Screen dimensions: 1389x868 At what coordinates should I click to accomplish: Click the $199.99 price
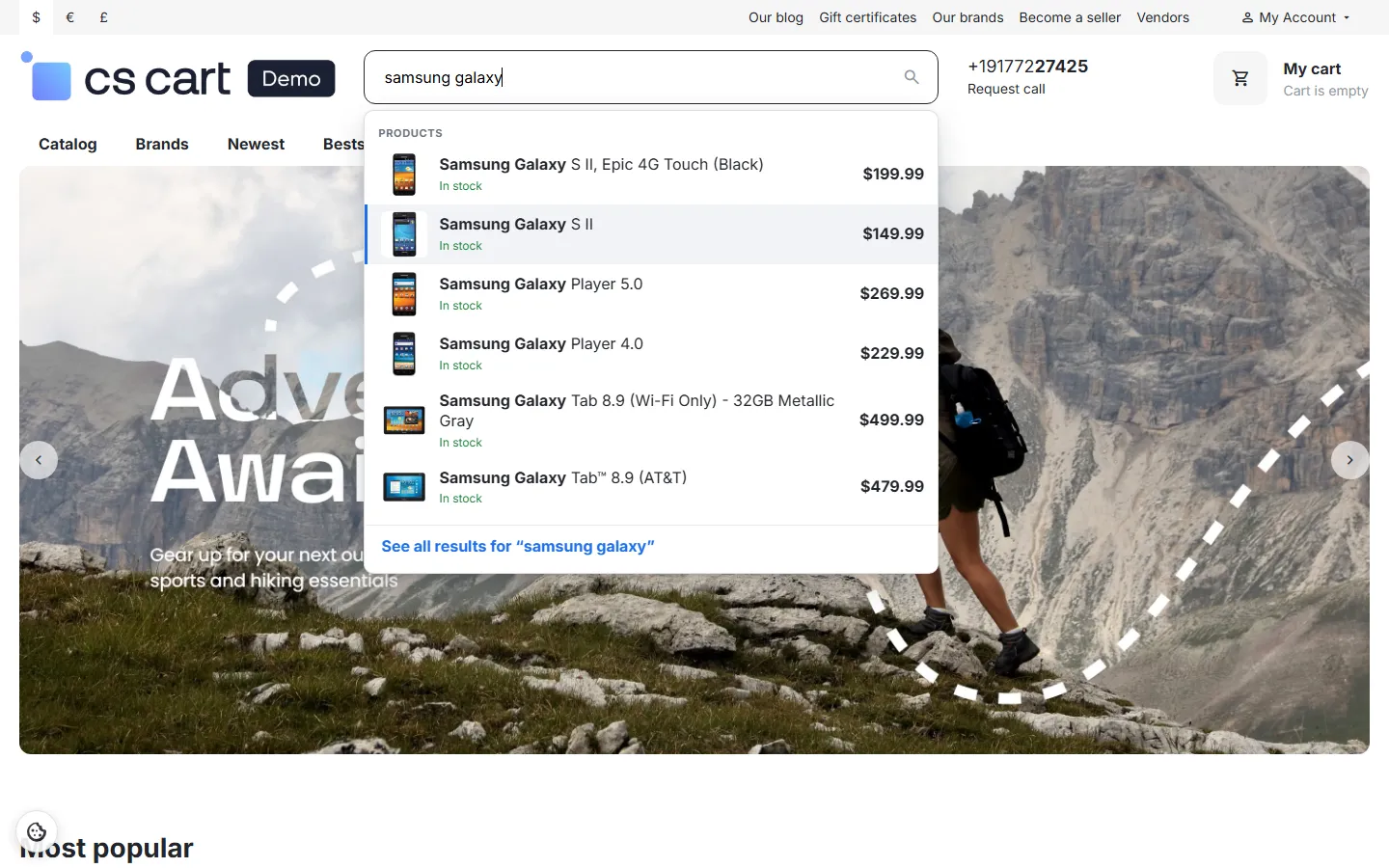coord(893,174)
